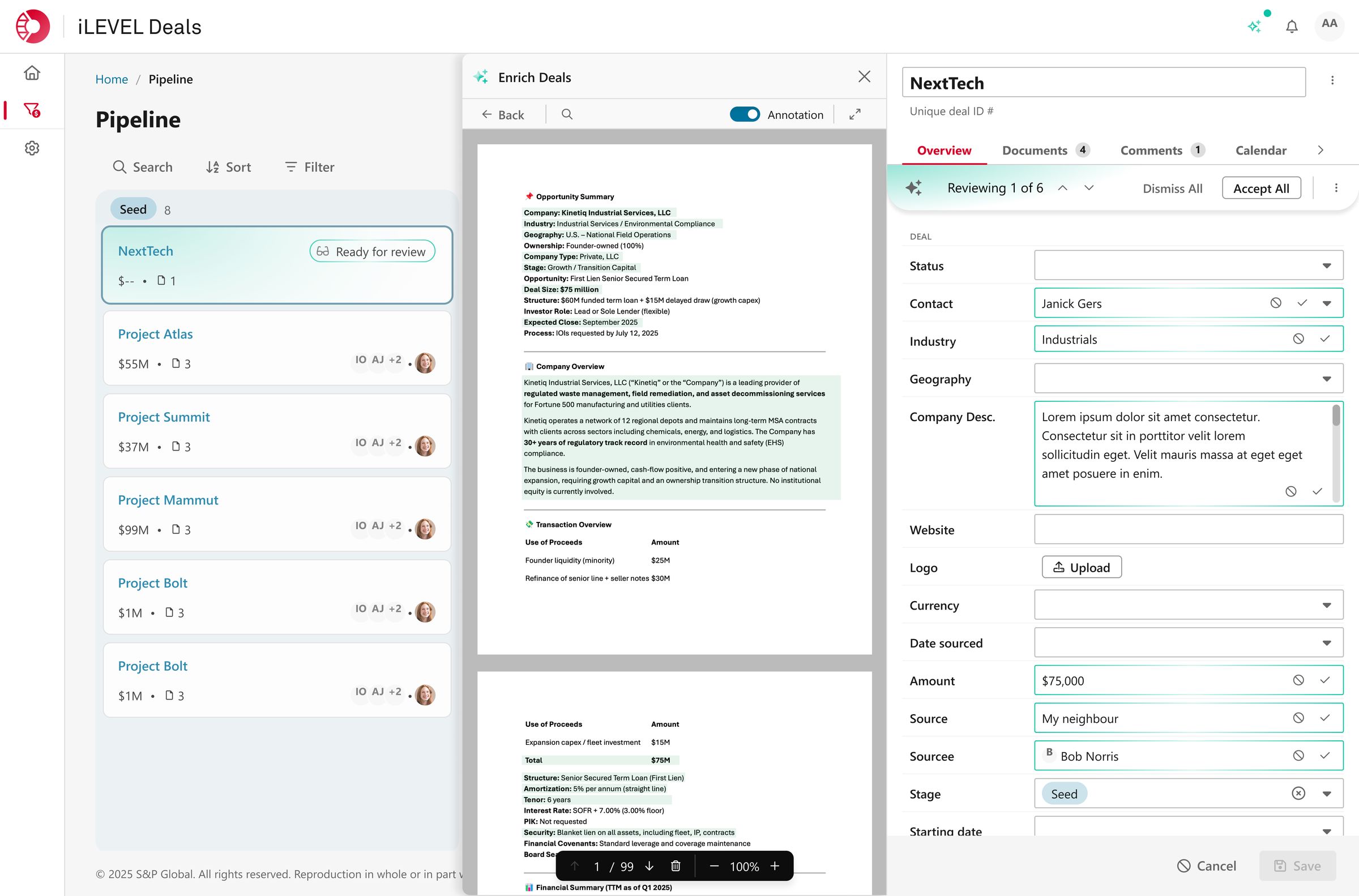This screenshot has height=896, width=1359.
Task: Reject the Company Desc. suggestion
Action: click(1290, 491)
